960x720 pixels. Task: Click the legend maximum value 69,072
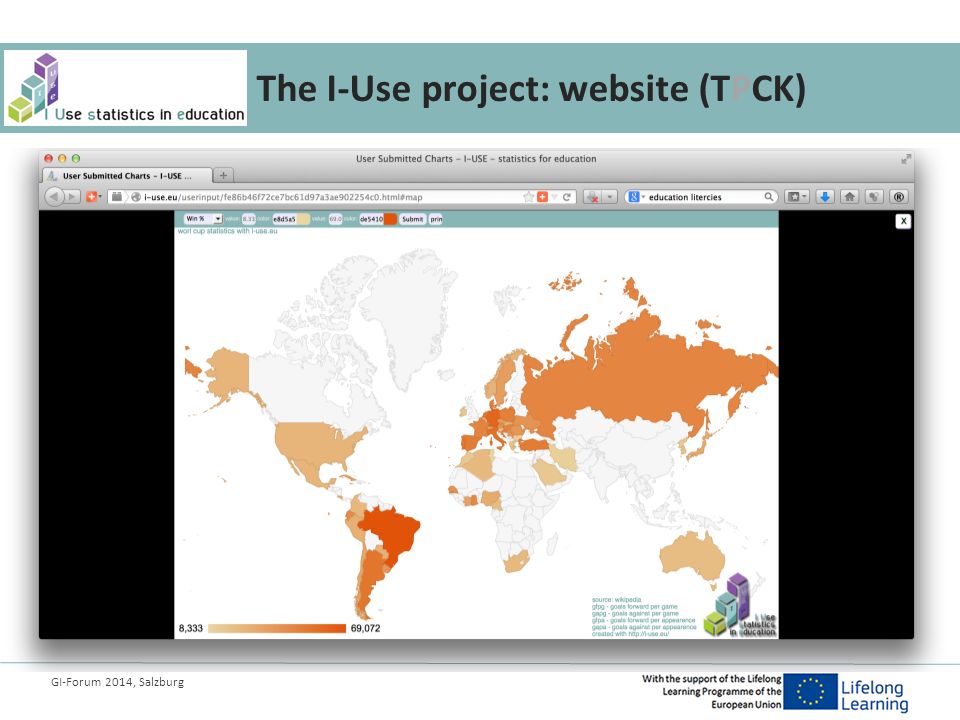tap(366, 628)
